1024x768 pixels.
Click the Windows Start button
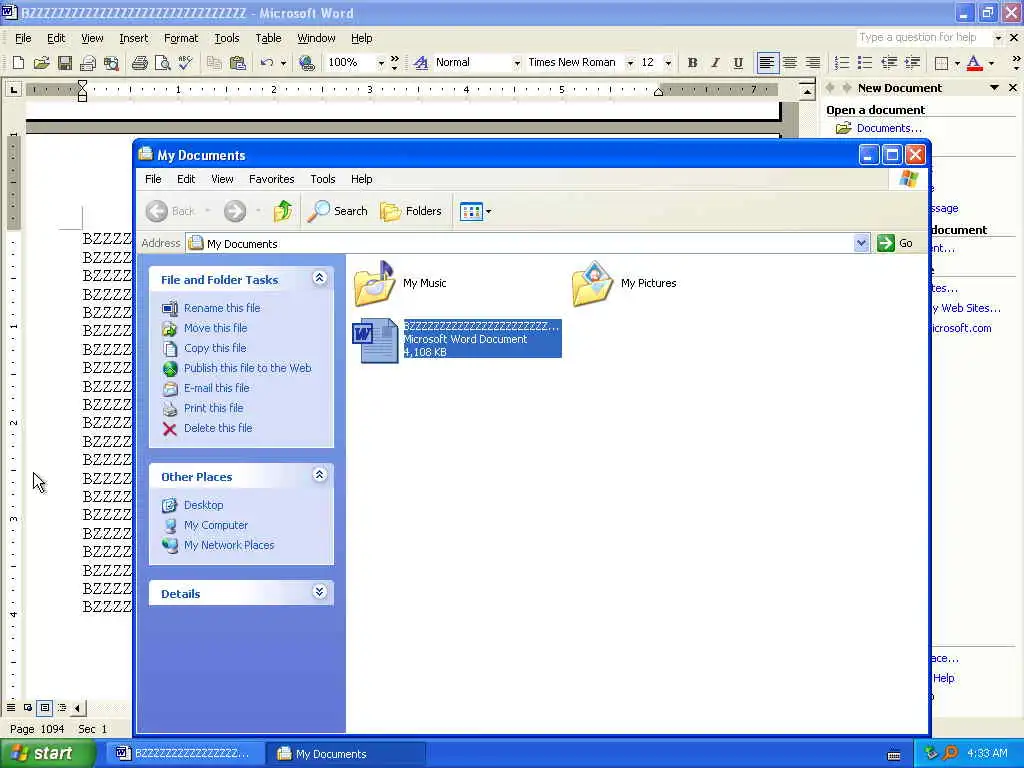click(48, 754)
